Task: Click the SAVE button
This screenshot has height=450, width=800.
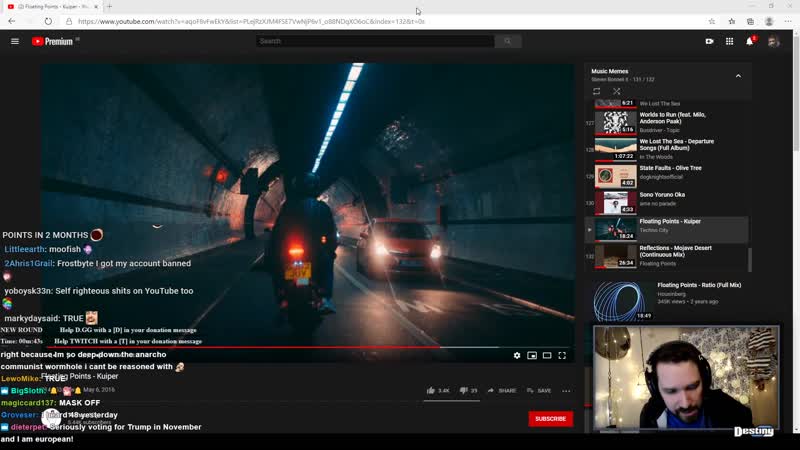Action: pos(539,390)
